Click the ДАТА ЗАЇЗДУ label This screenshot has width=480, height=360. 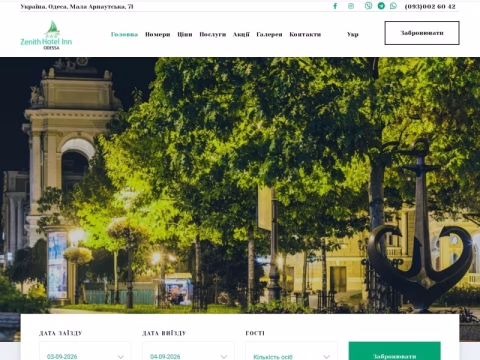61,333
